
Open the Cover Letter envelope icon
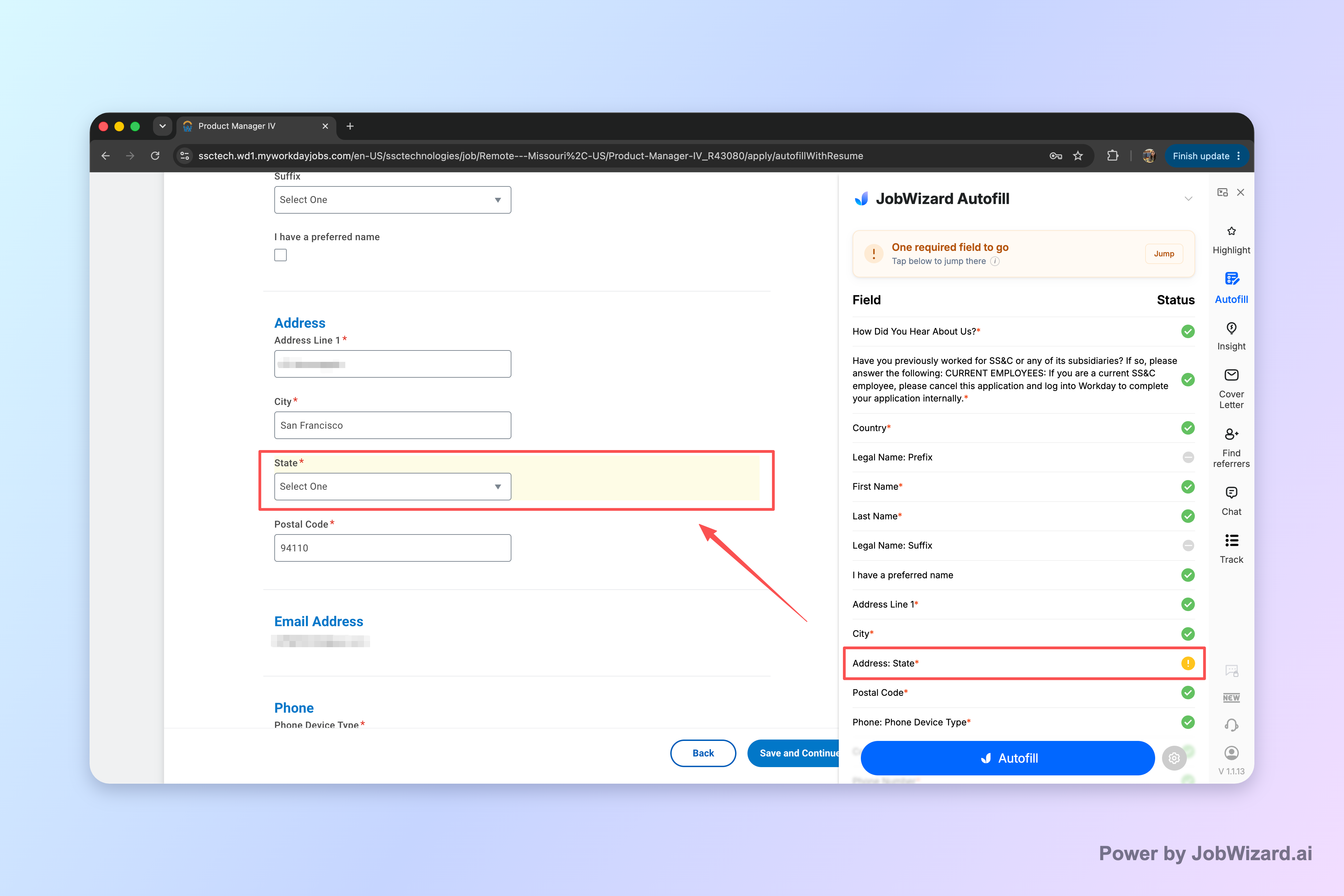tap(1231, 375)
